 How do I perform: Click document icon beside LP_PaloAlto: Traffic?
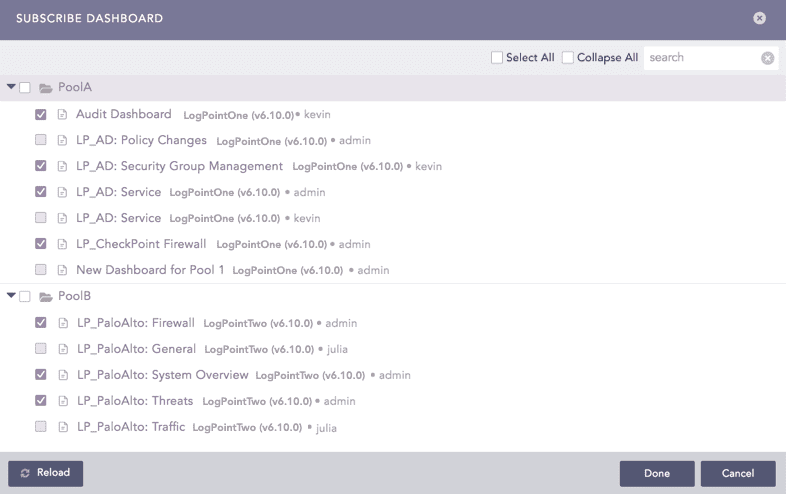(63, 428)
